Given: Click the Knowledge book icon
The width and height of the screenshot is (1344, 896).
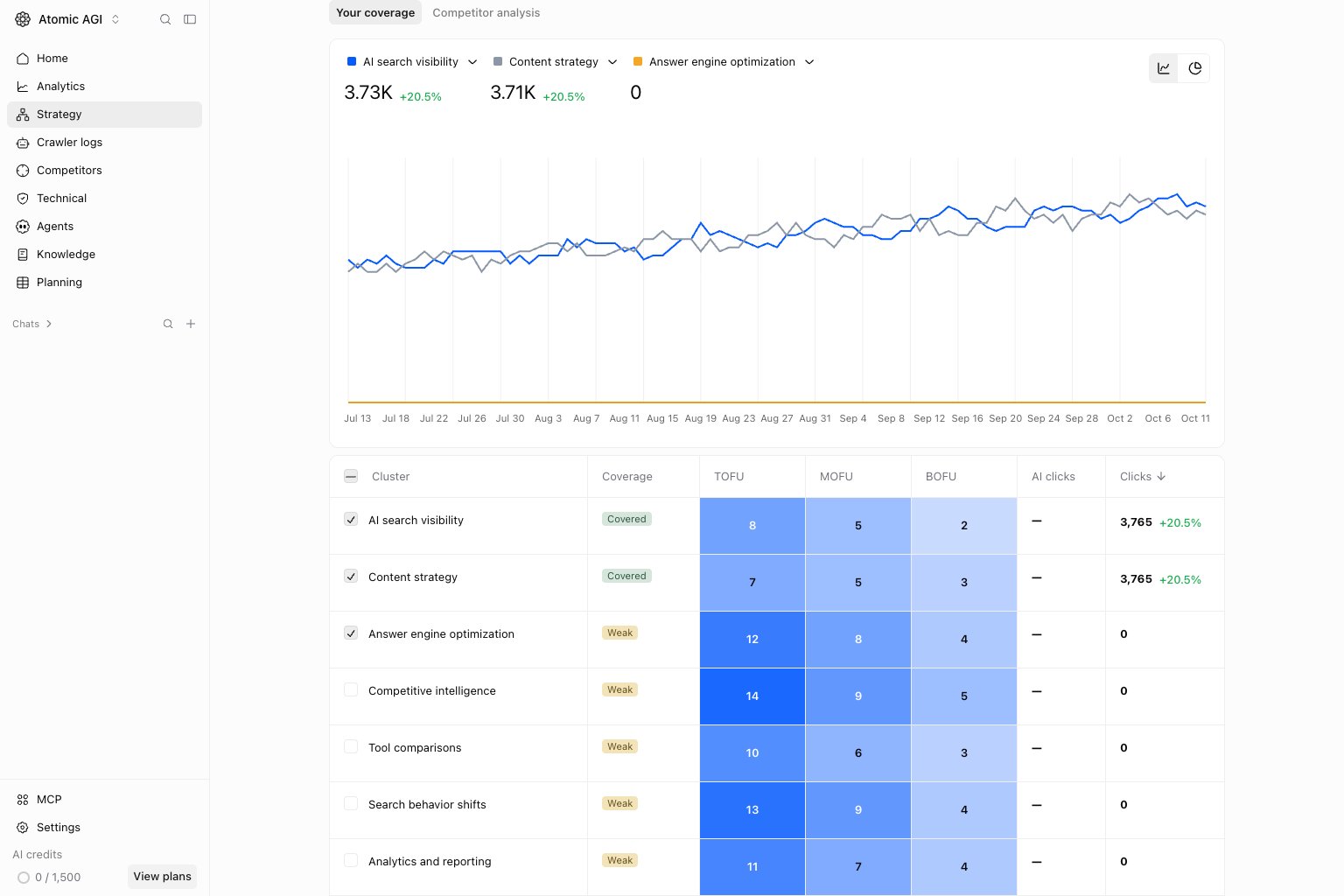Looking at the screenshot, I should click(x=23, y=255).
